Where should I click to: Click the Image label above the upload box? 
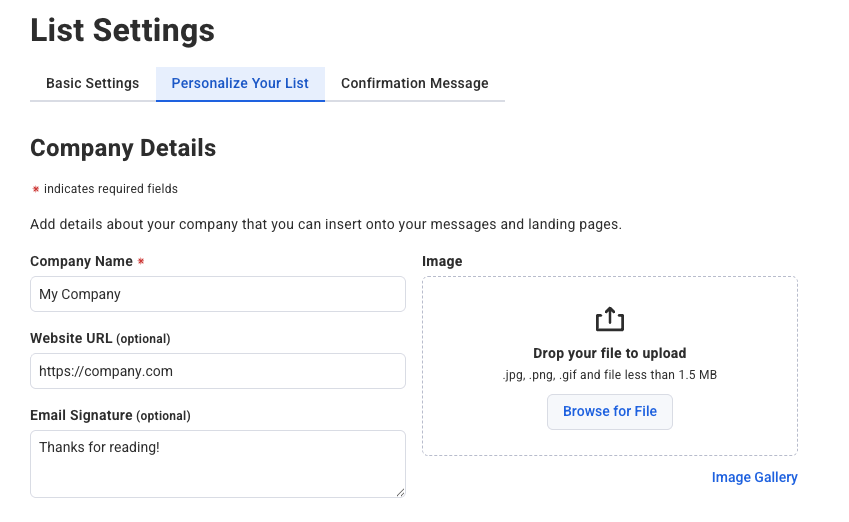pos(442,261)
